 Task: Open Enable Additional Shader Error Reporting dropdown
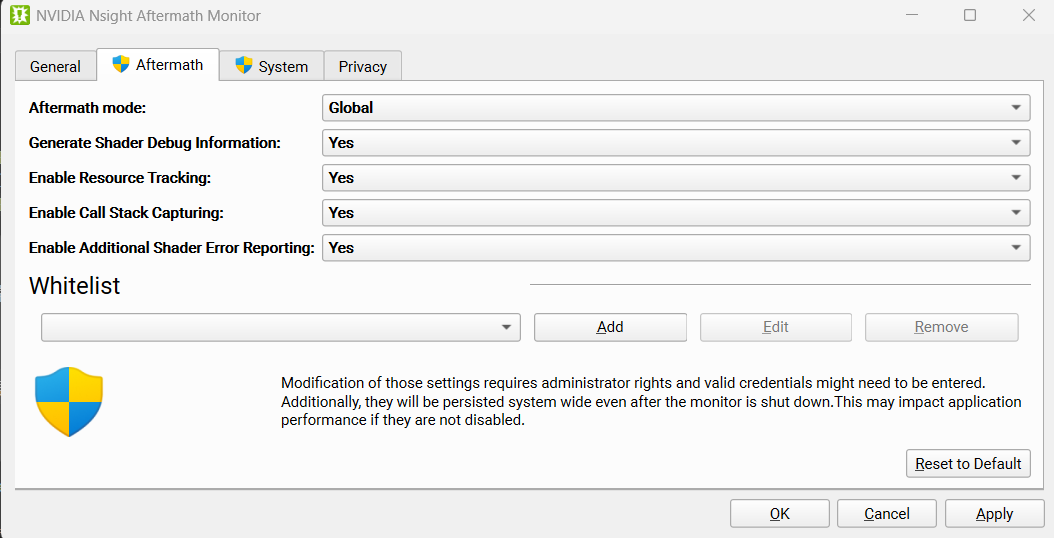click(x=676, y=247)
